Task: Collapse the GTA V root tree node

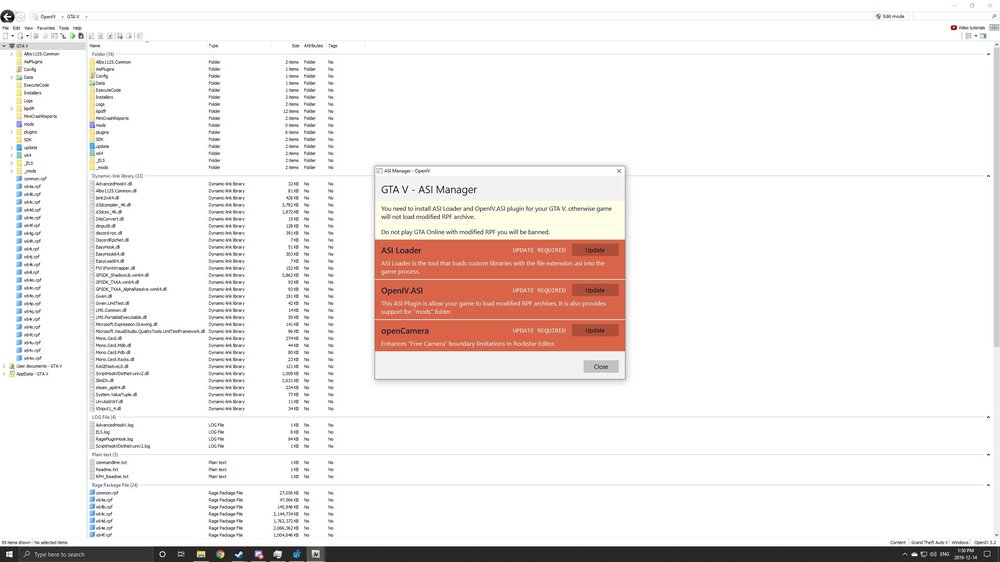Action: [4, 46]
